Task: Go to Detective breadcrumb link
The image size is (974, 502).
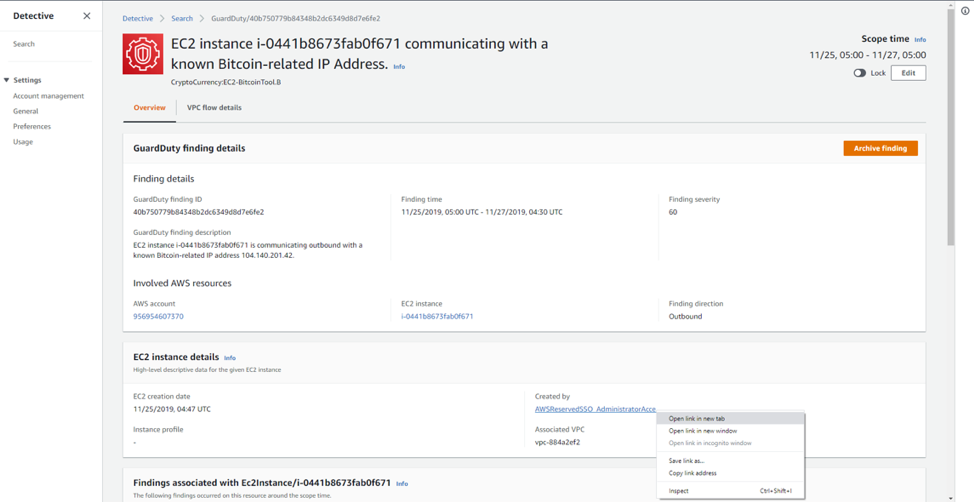Action: [137, 19]
